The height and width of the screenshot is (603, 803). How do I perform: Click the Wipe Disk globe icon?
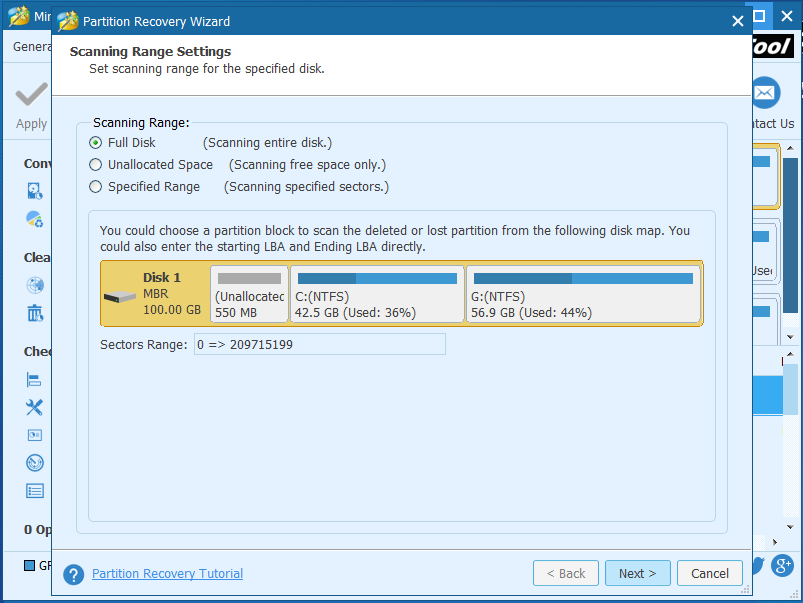click(x=35, y=285)
